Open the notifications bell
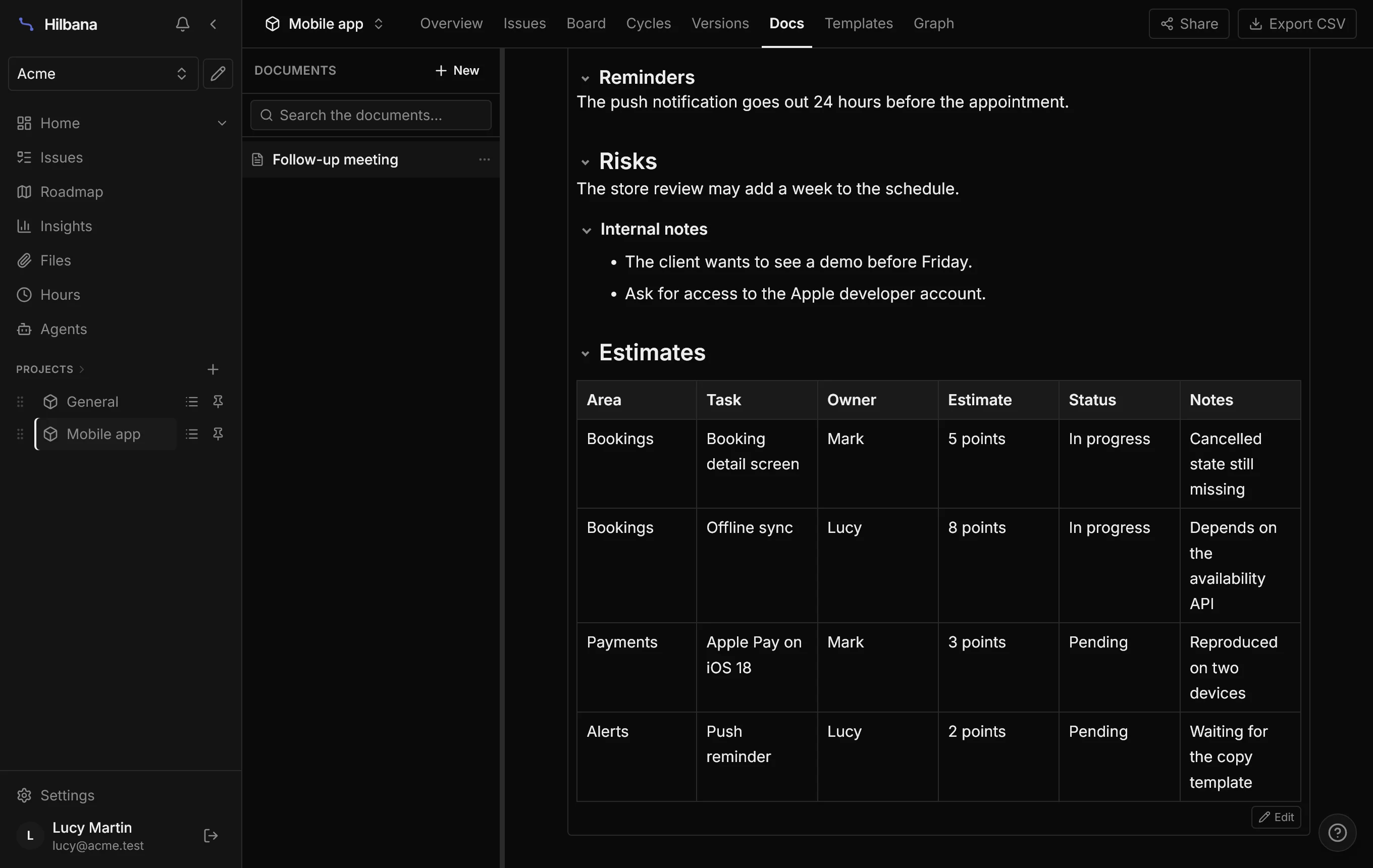Screen dimensions: 1373x868 [x=182, y=24]
